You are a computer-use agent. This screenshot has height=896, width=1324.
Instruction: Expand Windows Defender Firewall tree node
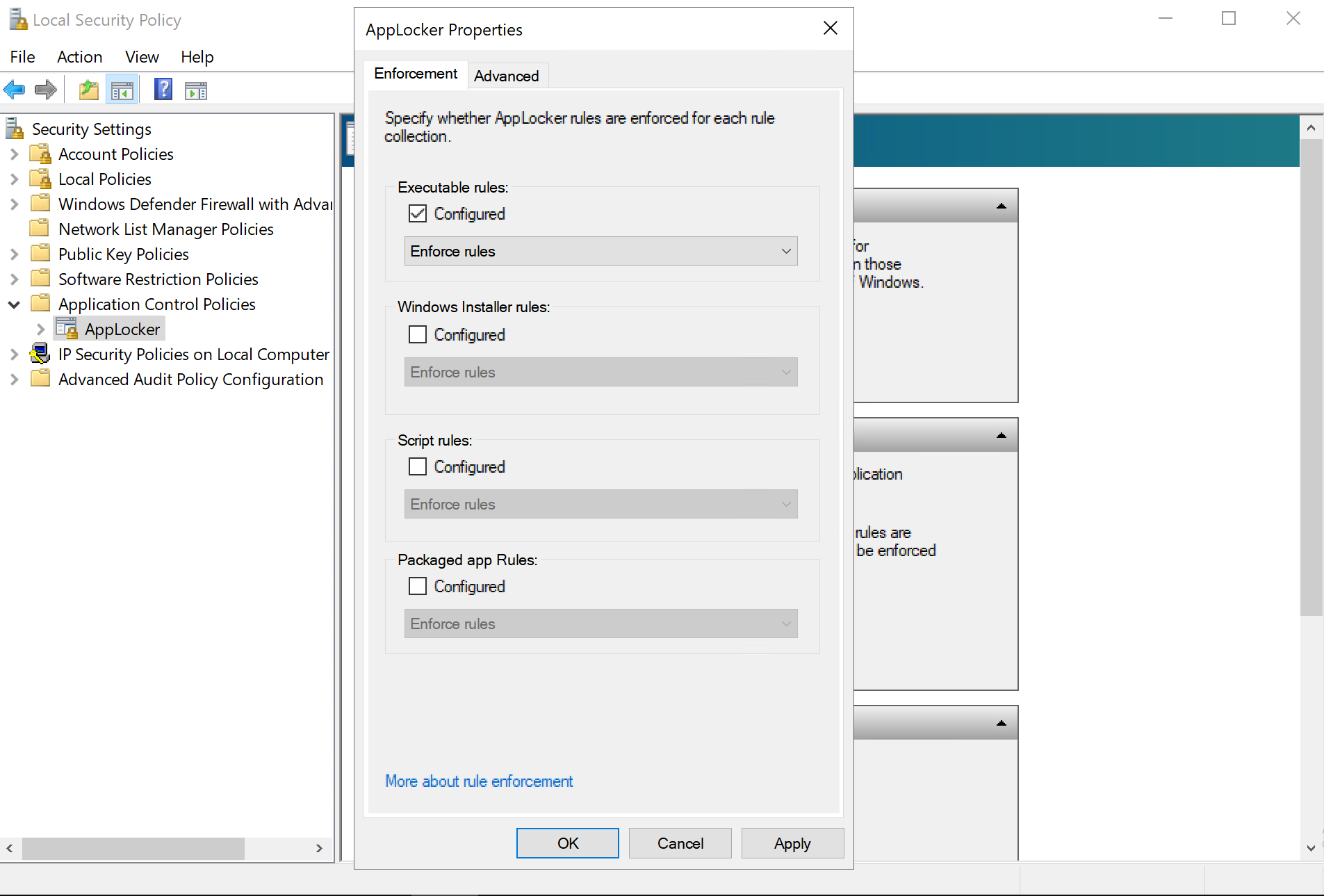(x=15, y=204)
